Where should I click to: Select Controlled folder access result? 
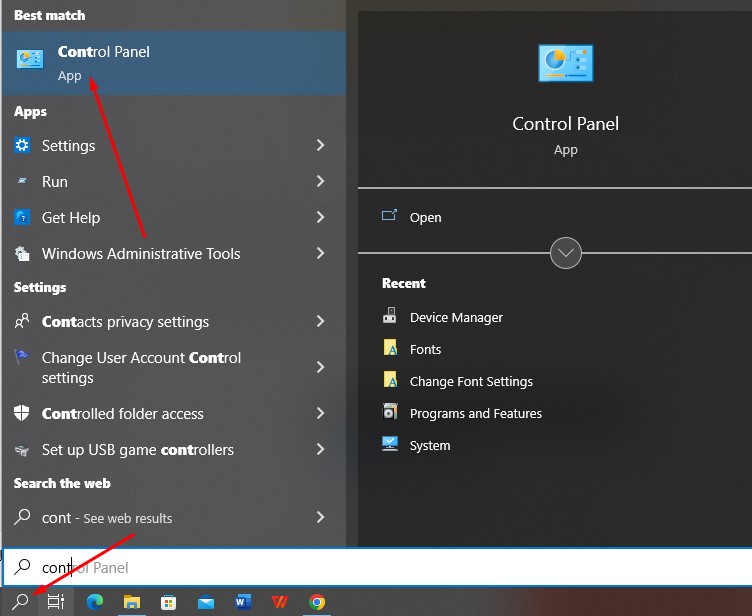[x=174, y=413]
